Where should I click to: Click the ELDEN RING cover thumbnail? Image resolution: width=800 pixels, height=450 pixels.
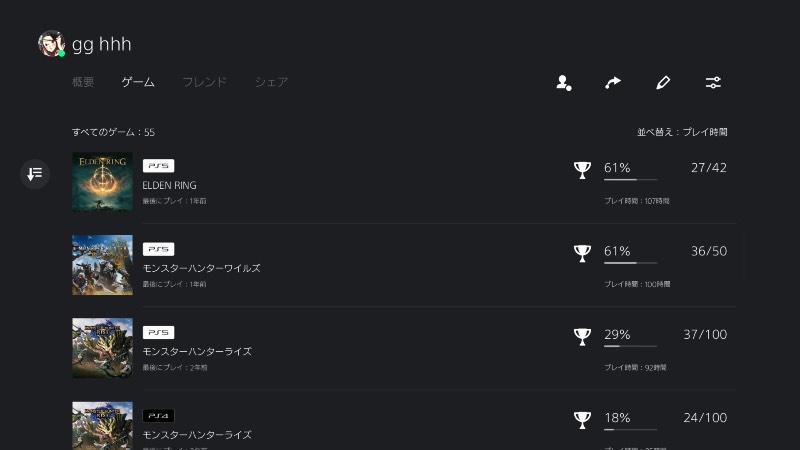103,182
